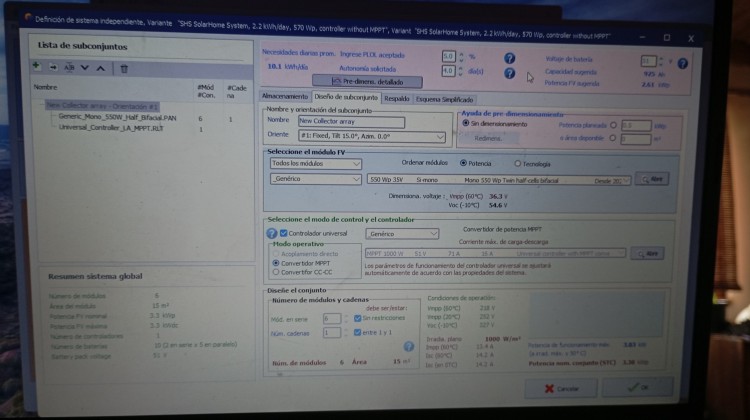Open help icon beside Voltaje de batería
The height and width of the screenshot is (420, 750).
tap(683, 63)
